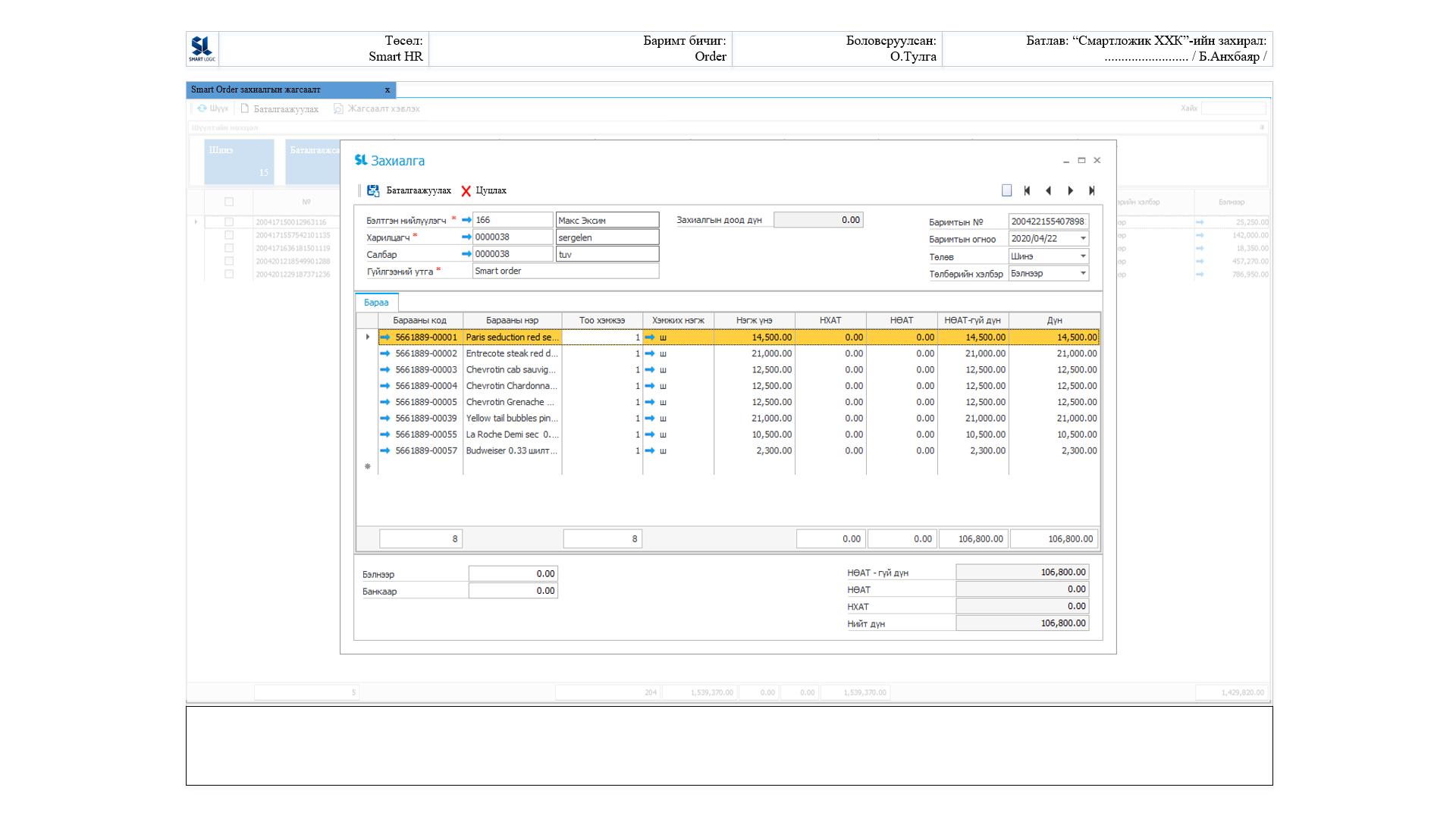
Task: Click the lookup arrow beside code 5661889-00001
Action: pos(385,337)
